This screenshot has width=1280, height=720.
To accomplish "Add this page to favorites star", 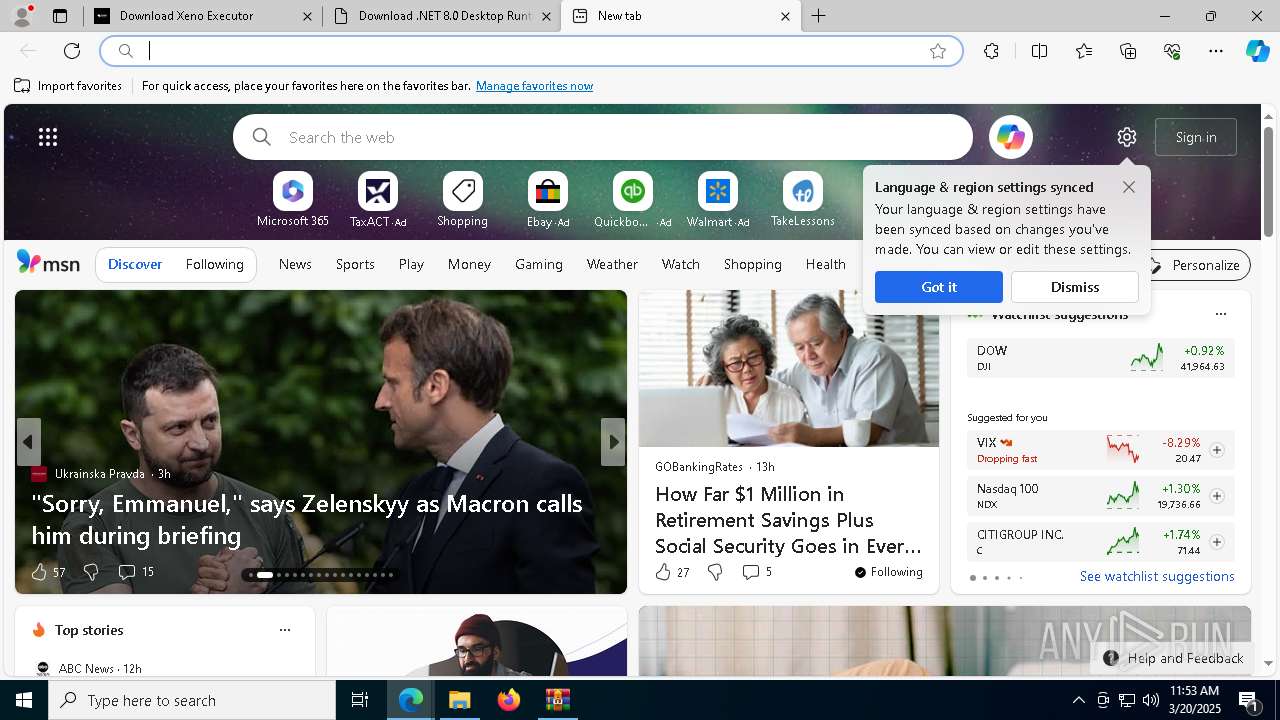I will [938, 51].
